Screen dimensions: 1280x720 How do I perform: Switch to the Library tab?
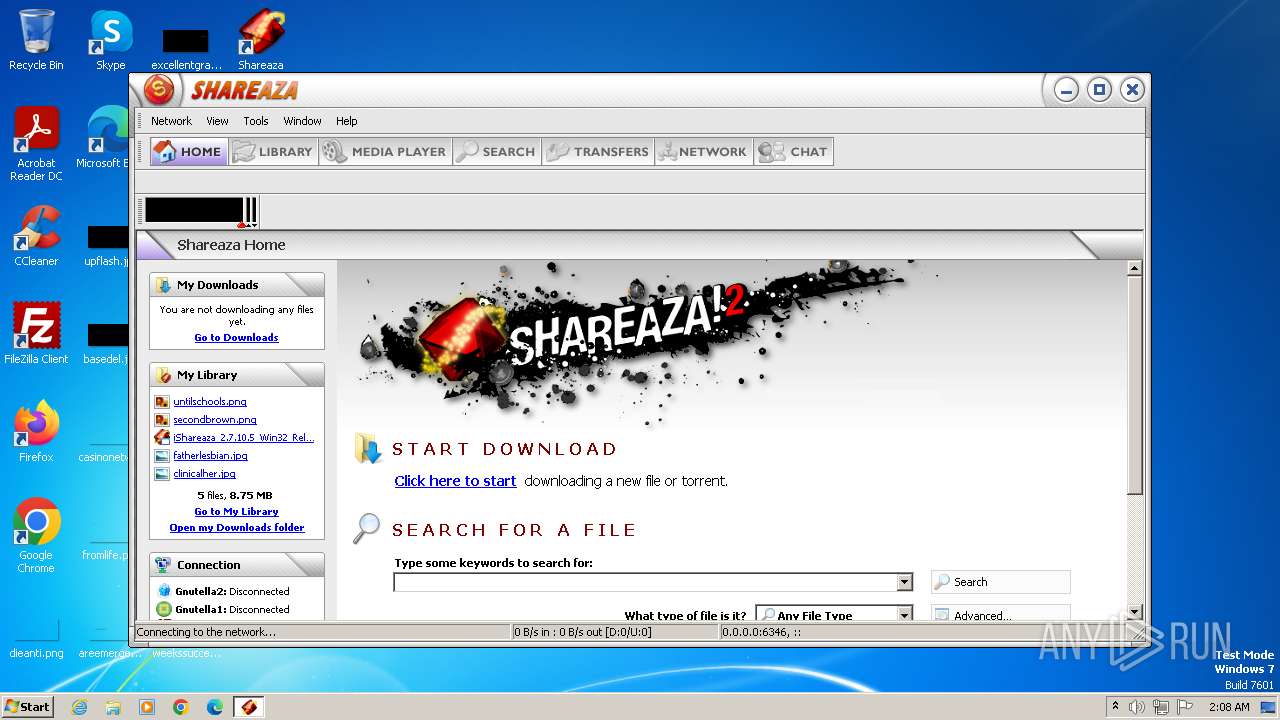[x=274, y=152]
